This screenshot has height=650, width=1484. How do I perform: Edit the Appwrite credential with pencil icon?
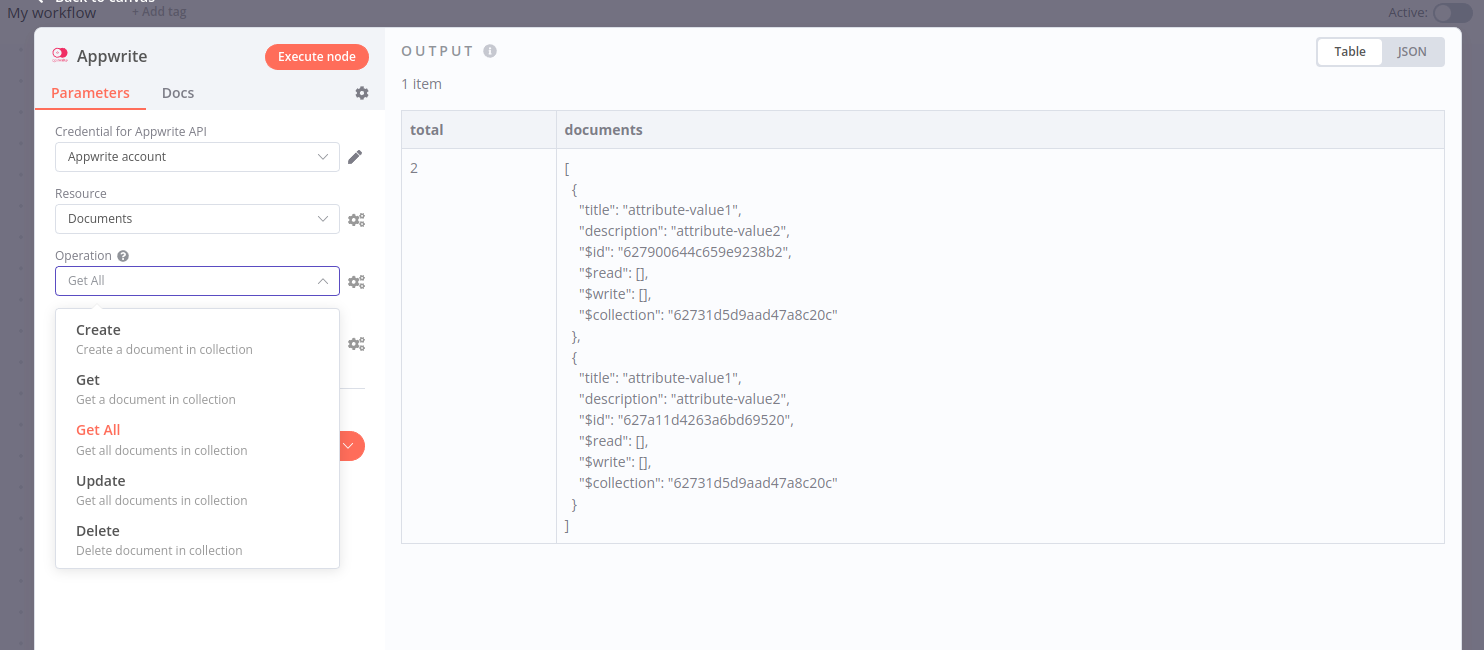coord(355,157)
